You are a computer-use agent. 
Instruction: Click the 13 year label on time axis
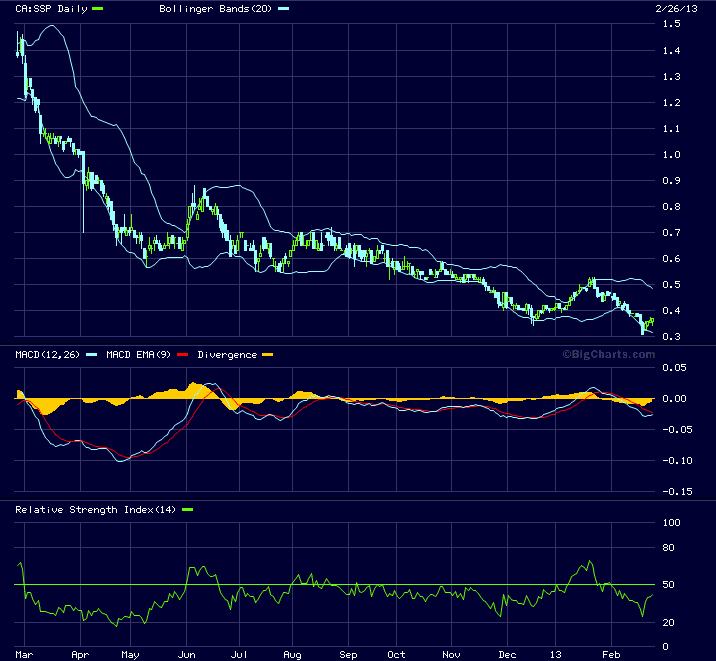coord(555,655)
